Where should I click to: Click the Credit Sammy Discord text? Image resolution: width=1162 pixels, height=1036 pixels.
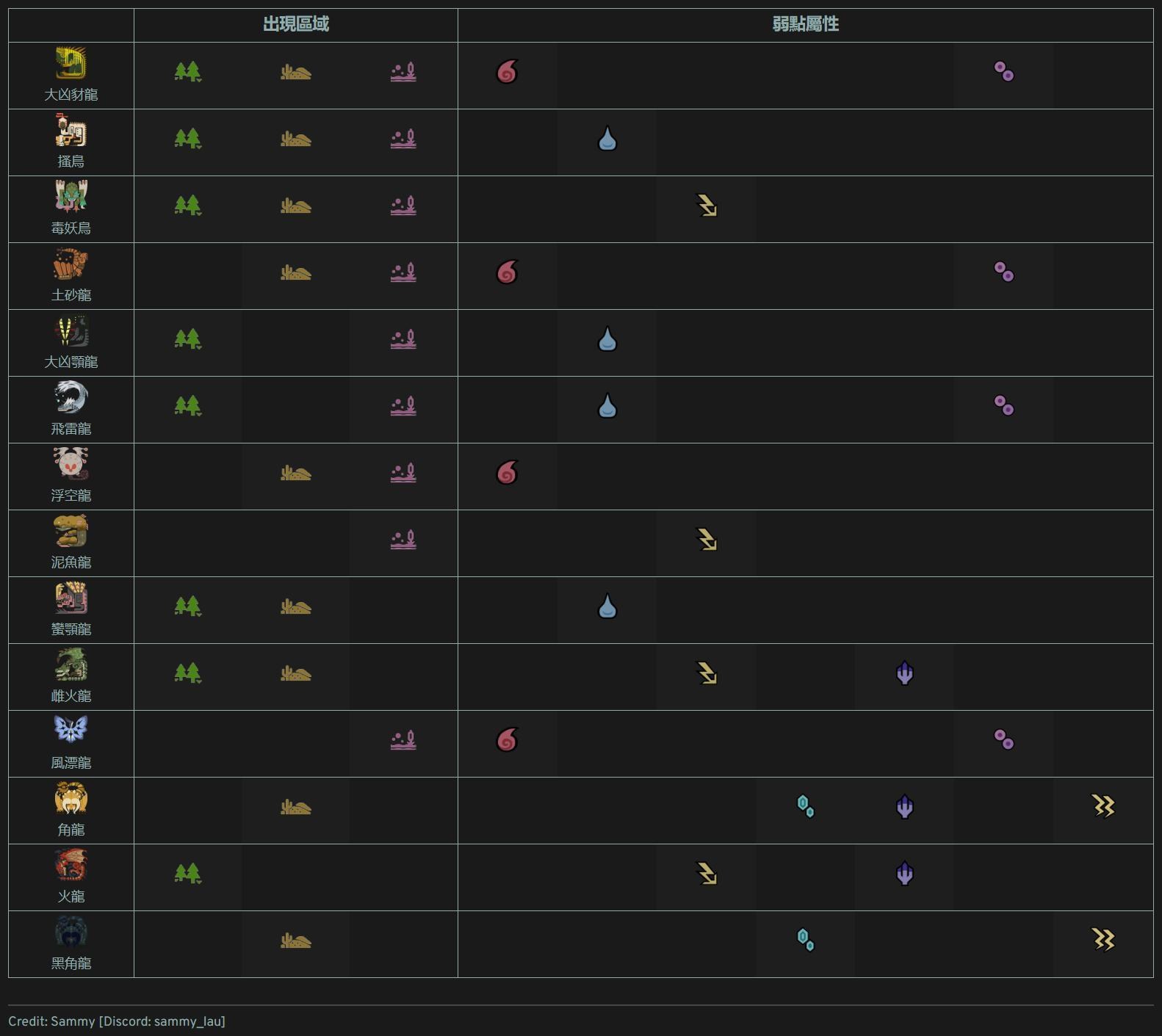117,1021
